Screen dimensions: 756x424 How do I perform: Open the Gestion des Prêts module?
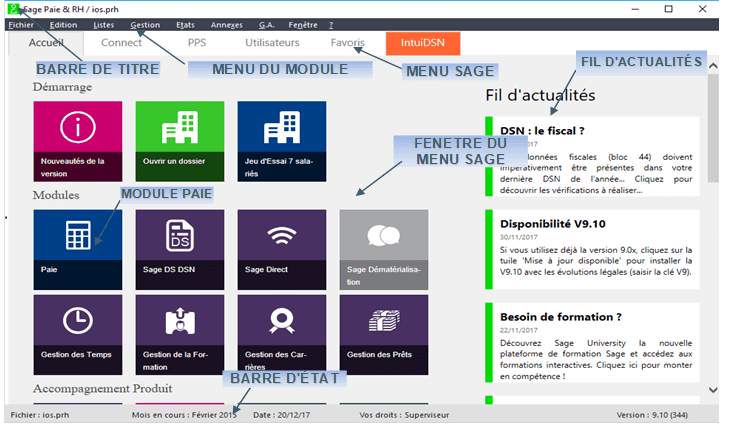384,335
